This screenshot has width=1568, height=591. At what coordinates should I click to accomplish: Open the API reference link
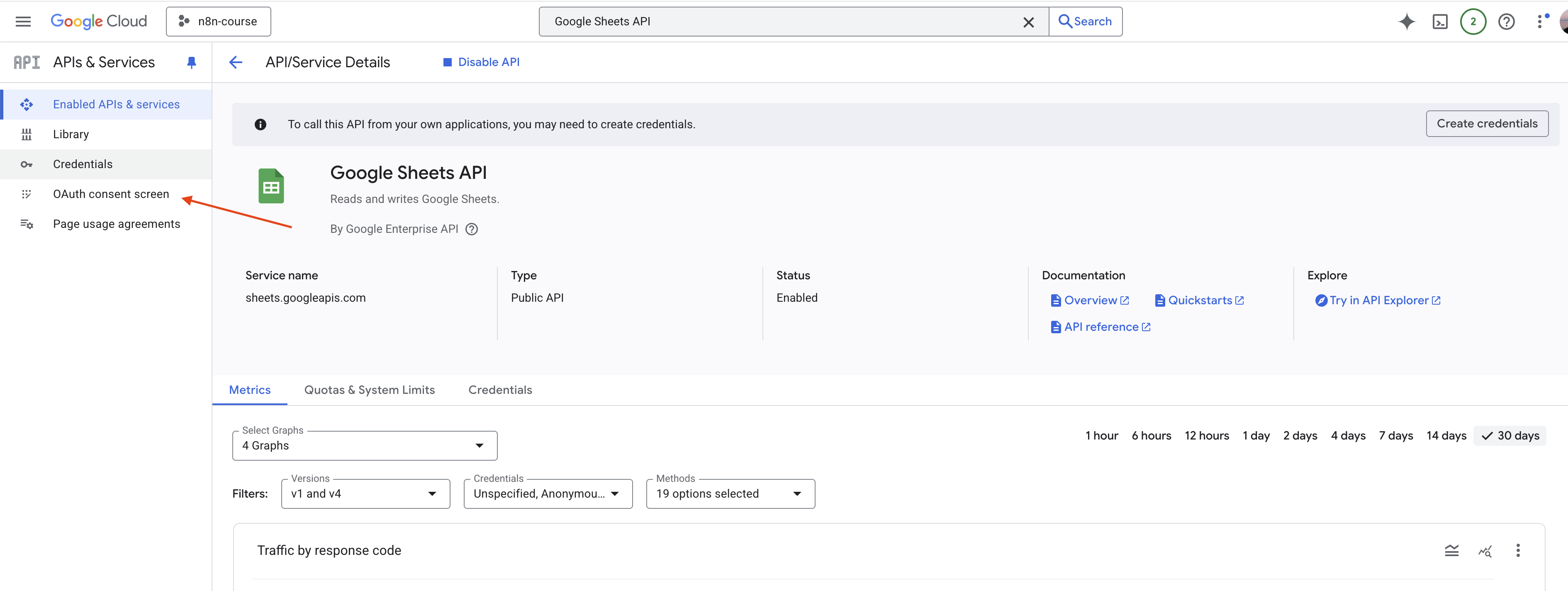[1101, 327]
